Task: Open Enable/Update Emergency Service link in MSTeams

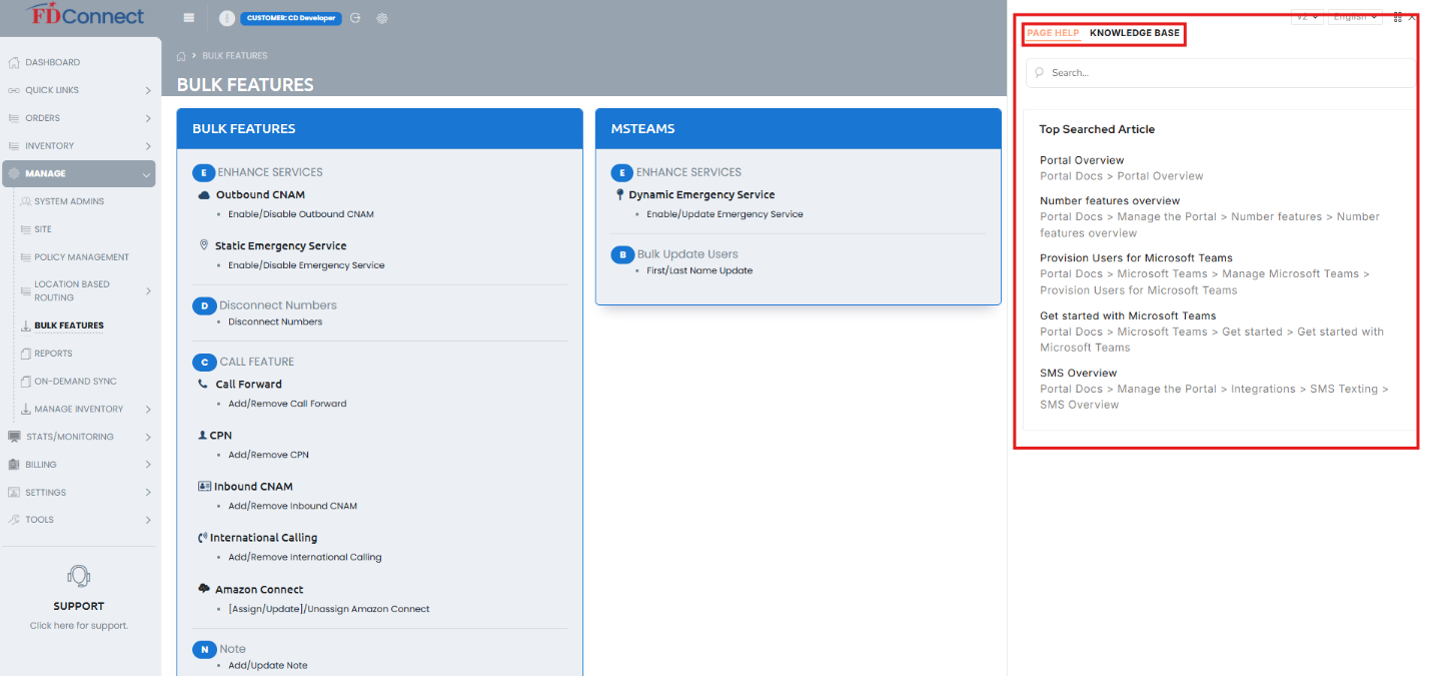Action: click(725, 214)
